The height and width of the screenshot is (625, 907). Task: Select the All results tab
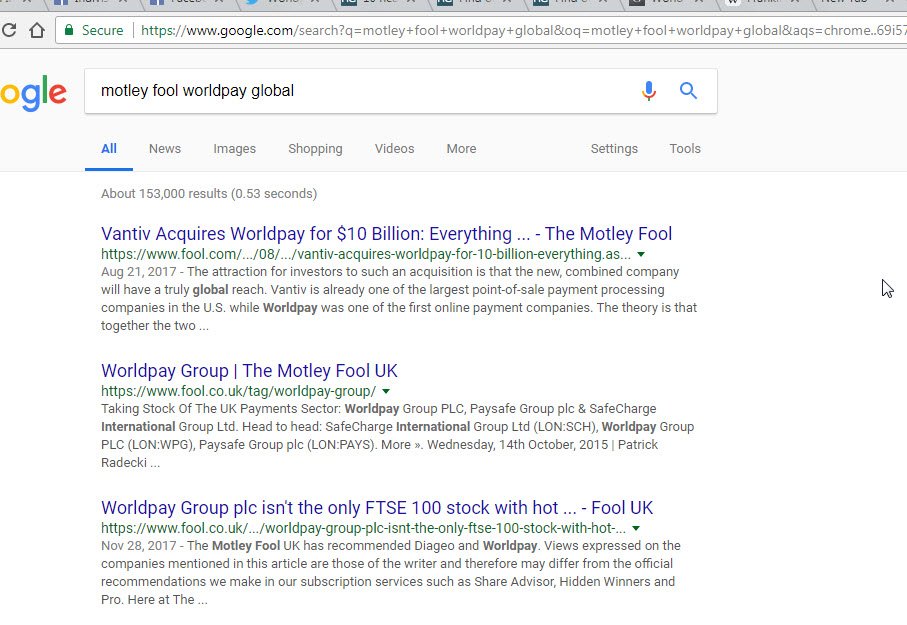[x=109, y=149]
